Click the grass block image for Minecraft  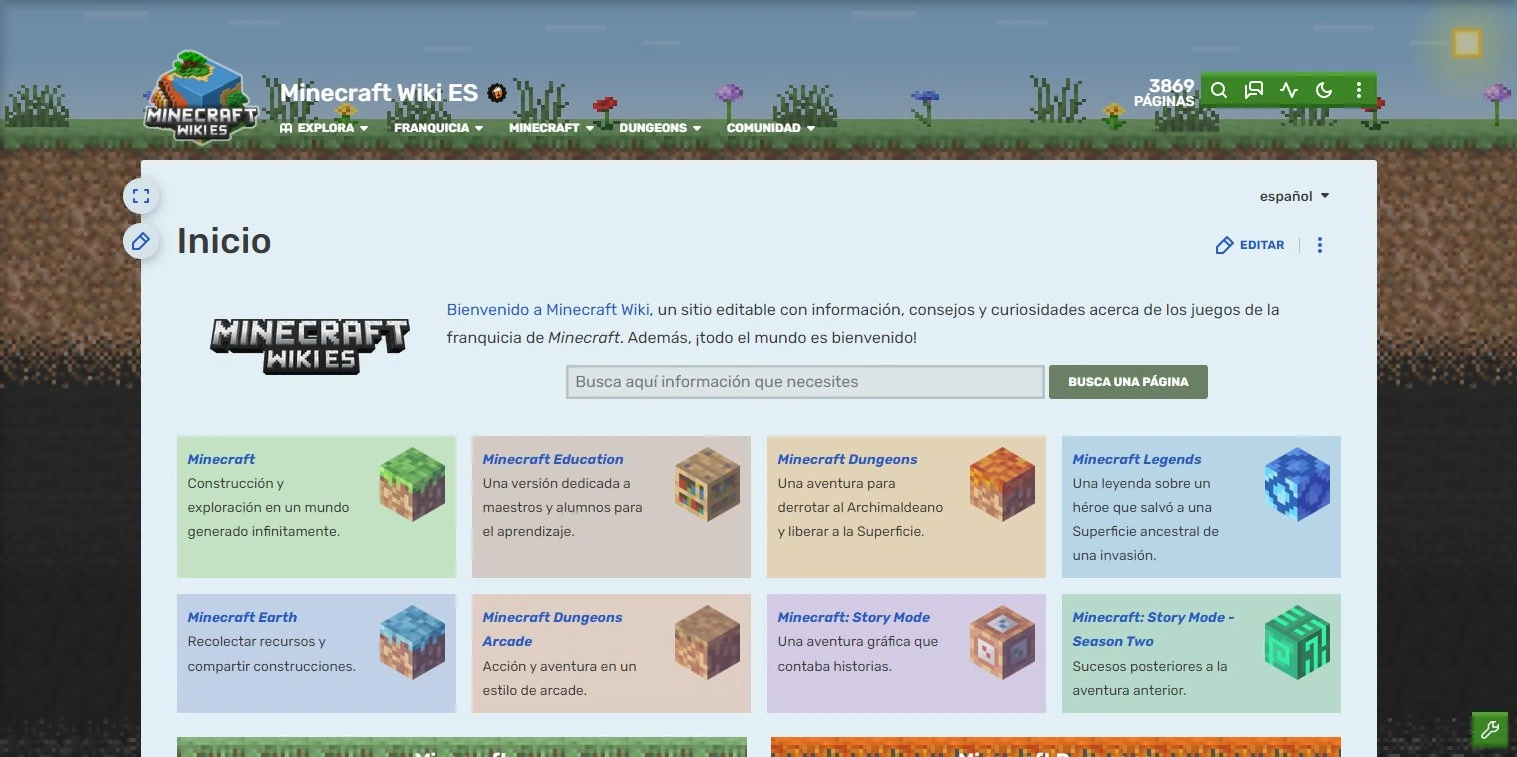(x=412, y=484)
